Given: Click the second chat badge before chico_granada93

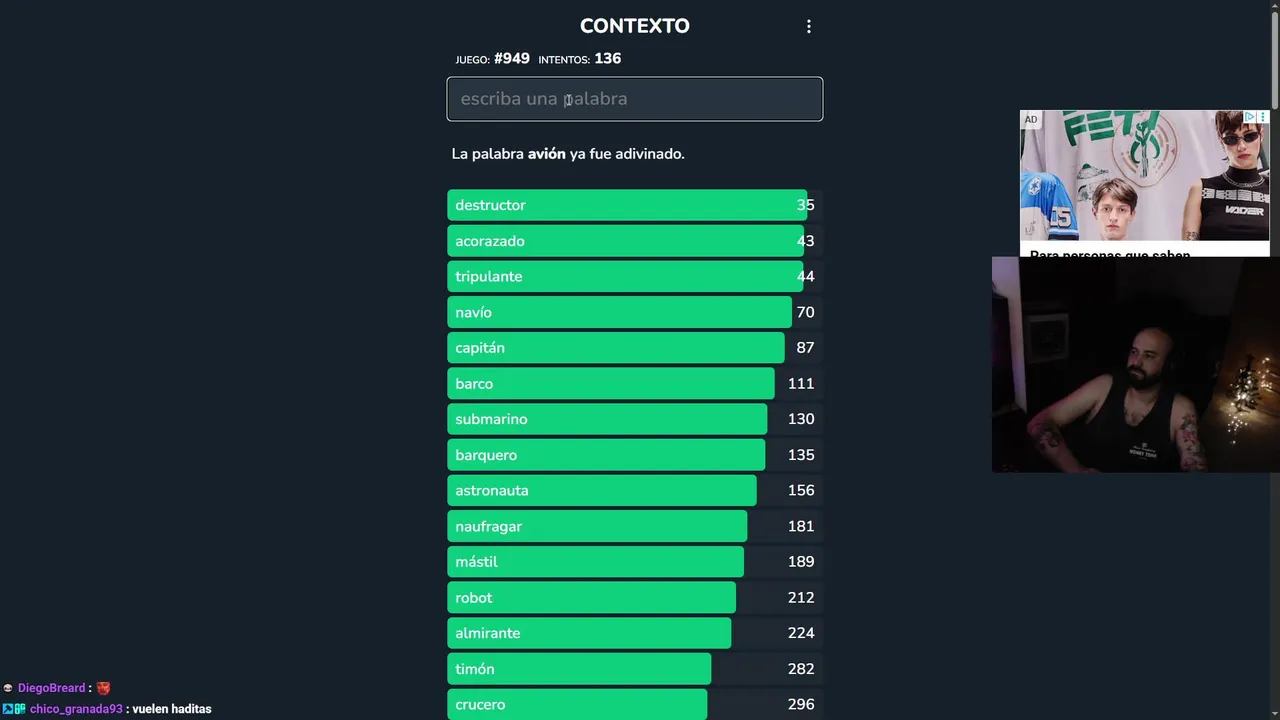Looking at the screenshot, I should click(x=20, y=709).
